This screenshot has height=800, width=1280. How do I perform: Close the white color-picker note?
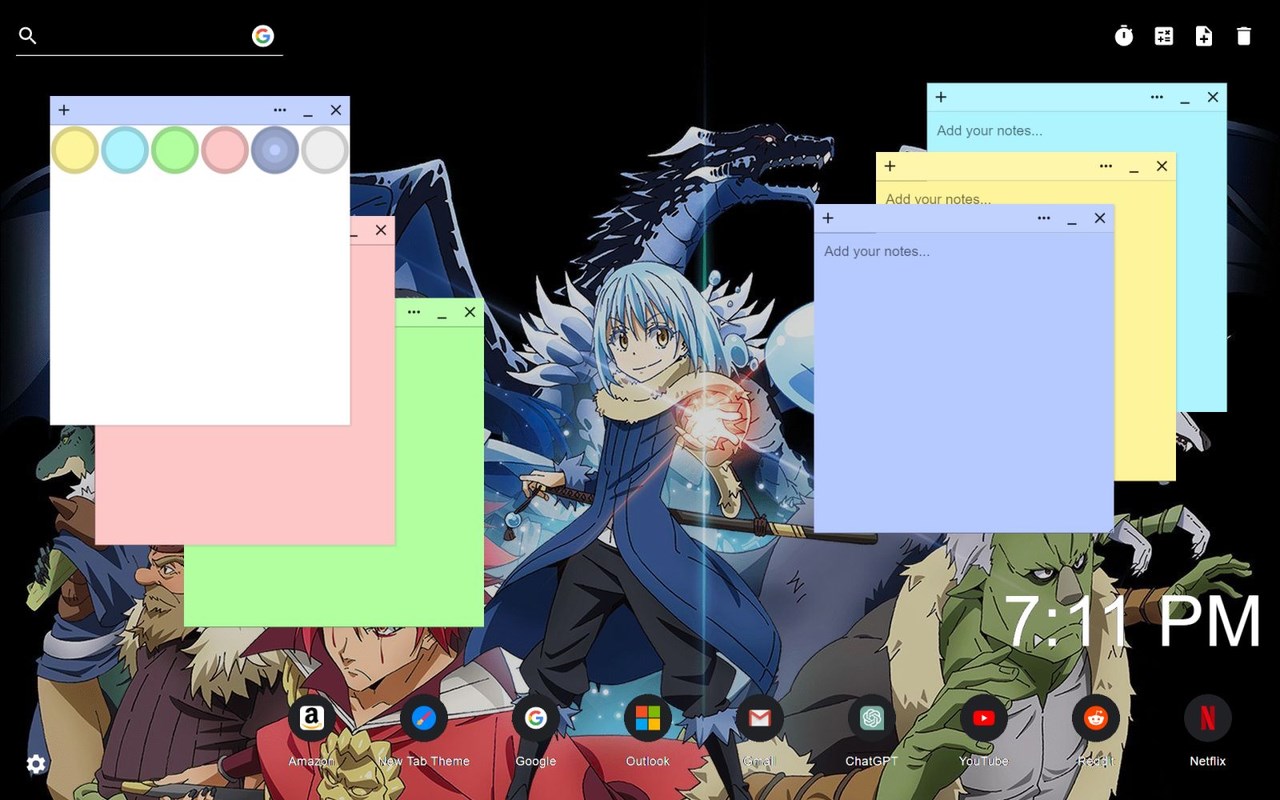[336, 110]
